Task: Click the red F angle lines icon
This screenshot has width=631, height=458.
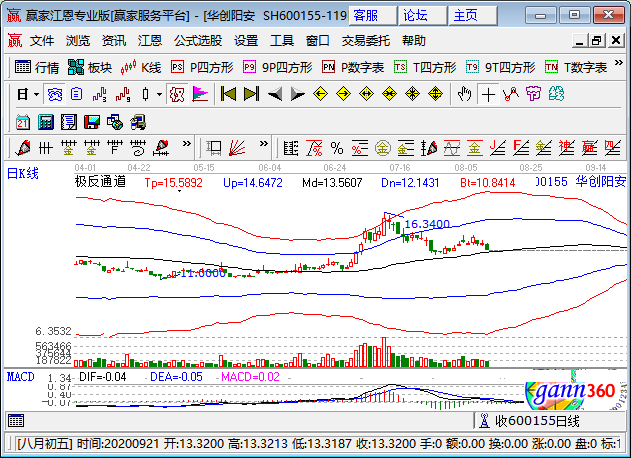Action: pos(521,148)
